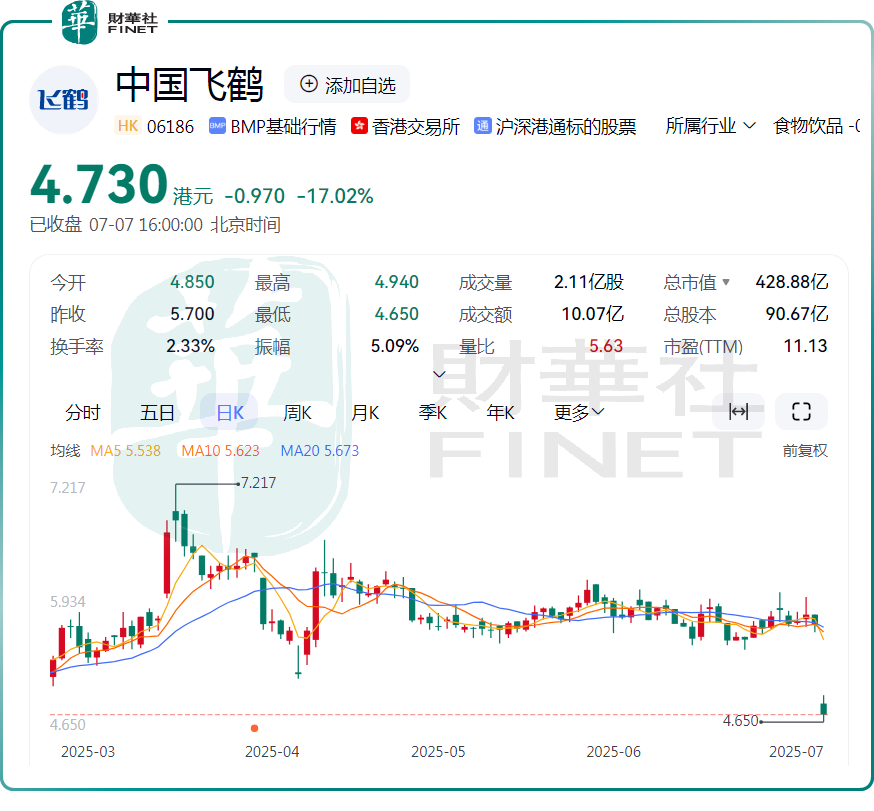Click the -0.970 price change value
The width and height of the screenshot is (874, 811).
click(x=255, y=196)
